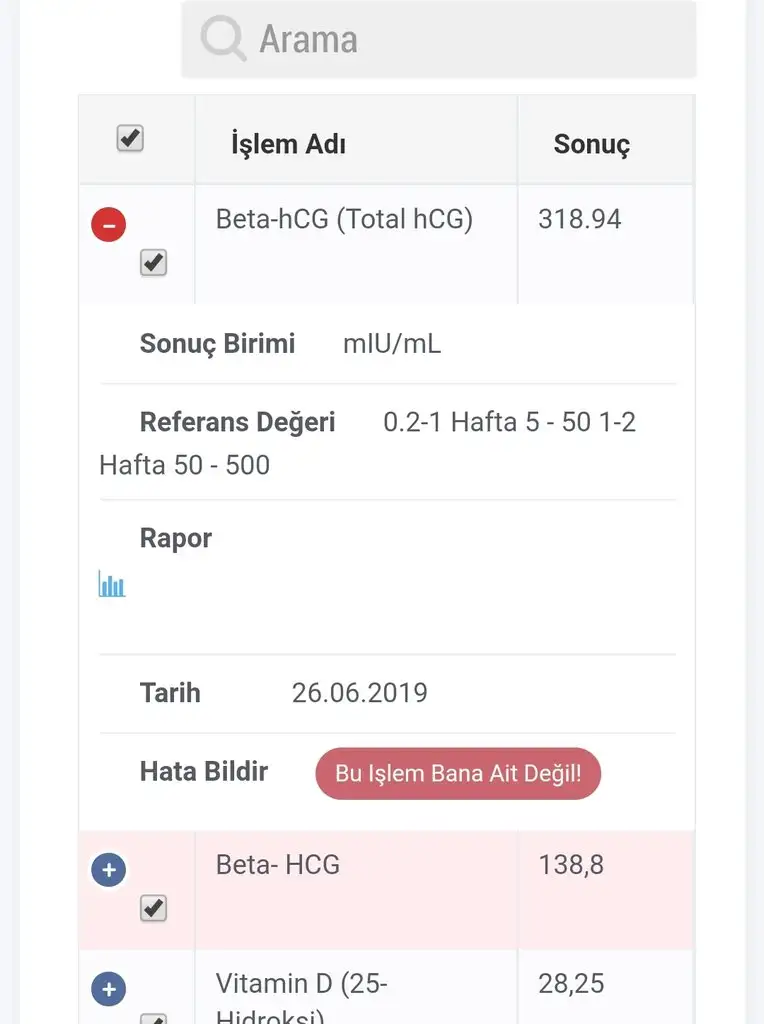Screen dimensions: 764x1024
Task: Click the Beta-hCG (Total hCG) test name
Action: coord(344,219)
